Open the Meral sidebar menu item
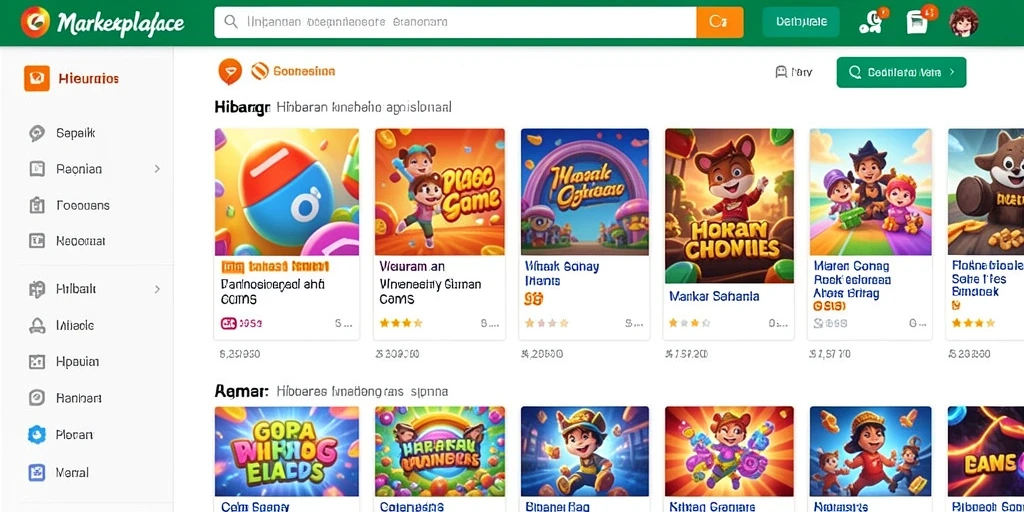This screenshot has width=1024, height=512. [x=59, y=472]
